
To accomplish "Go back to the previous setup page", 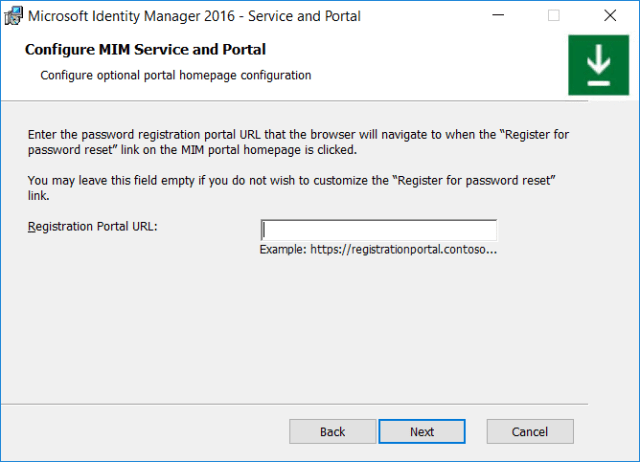I will 332,431.
